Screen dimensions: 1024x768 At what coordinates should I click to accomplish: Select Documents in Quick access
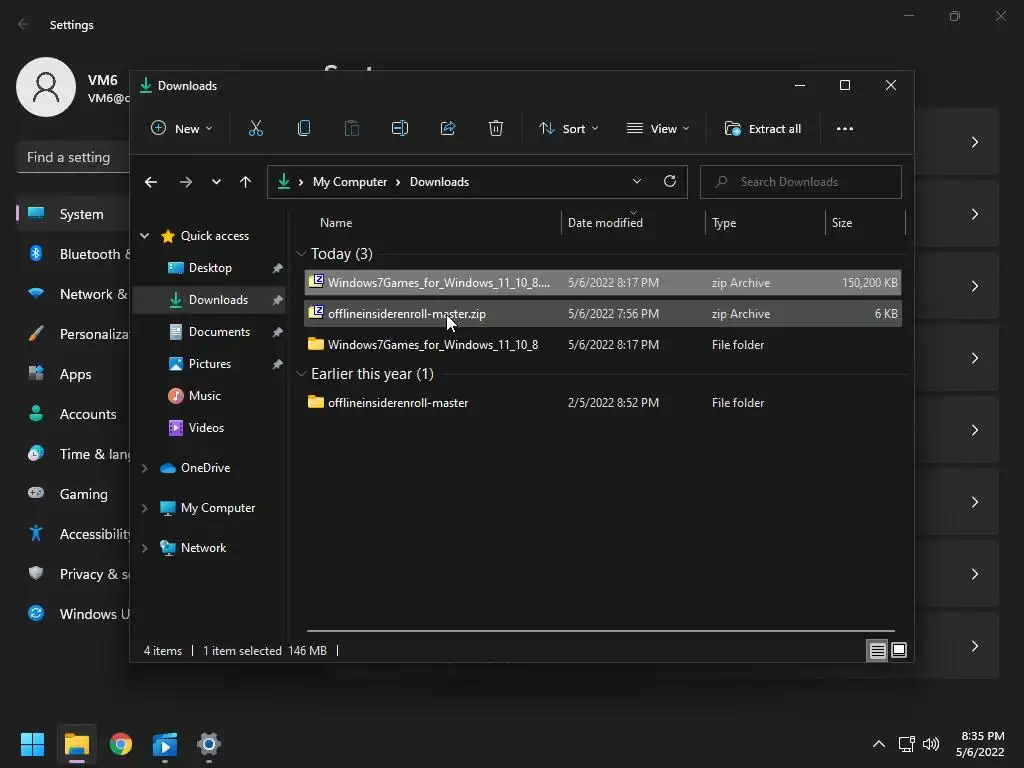tap(209, 332)
